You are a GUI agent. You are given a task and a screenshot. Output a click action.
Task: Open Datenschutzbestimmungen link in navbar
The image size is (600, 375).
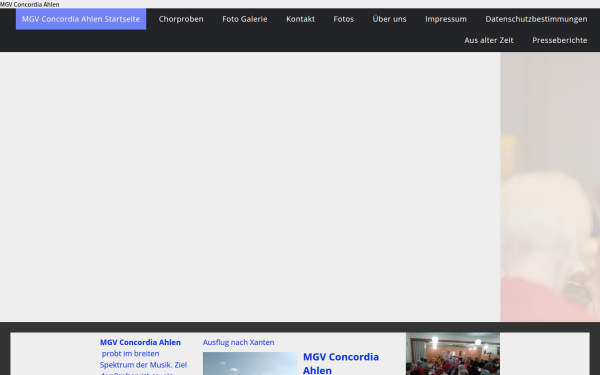click(x=536, y=19)
